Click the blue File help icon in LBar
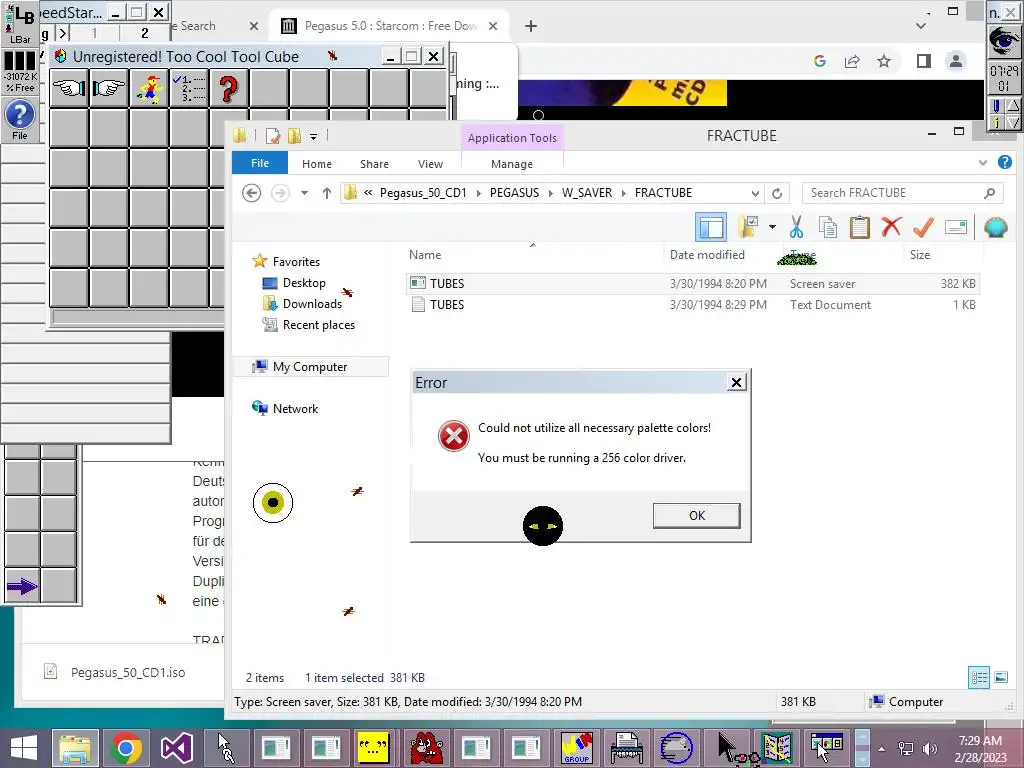The image size is (1024, 768). pyautogui.click(x=20, y=120)
